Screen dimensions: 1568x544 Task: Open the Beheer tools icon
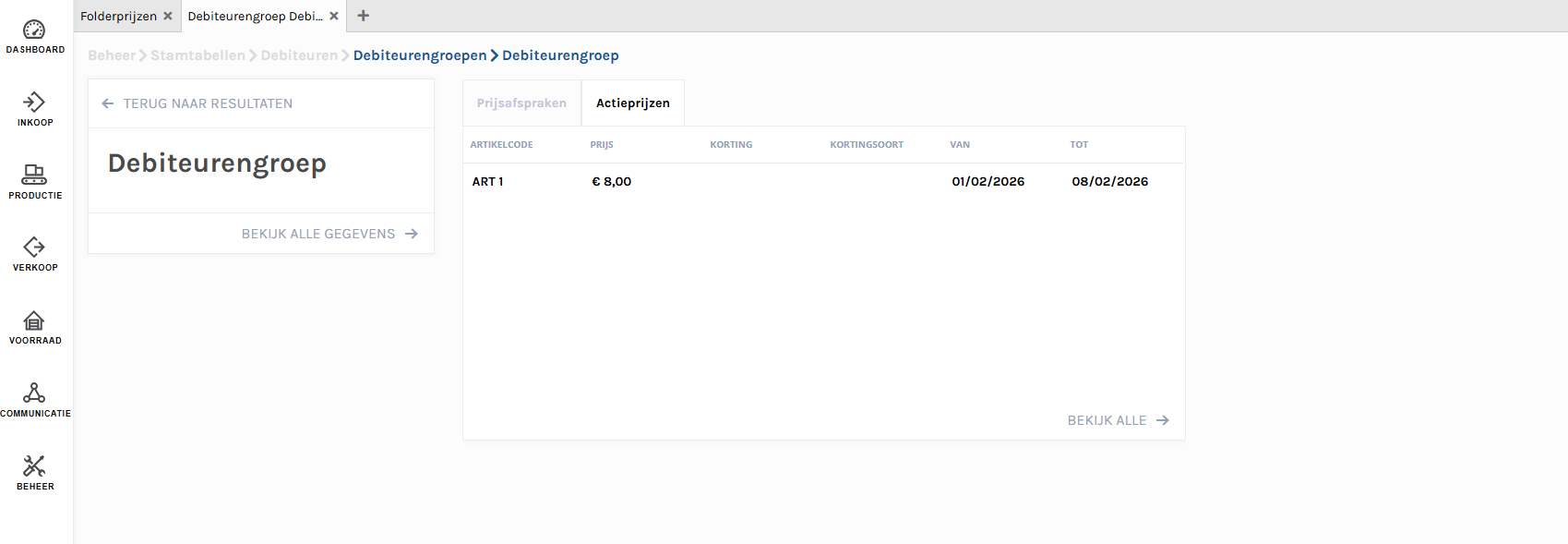pyautogui.click(x=34, y=466)
